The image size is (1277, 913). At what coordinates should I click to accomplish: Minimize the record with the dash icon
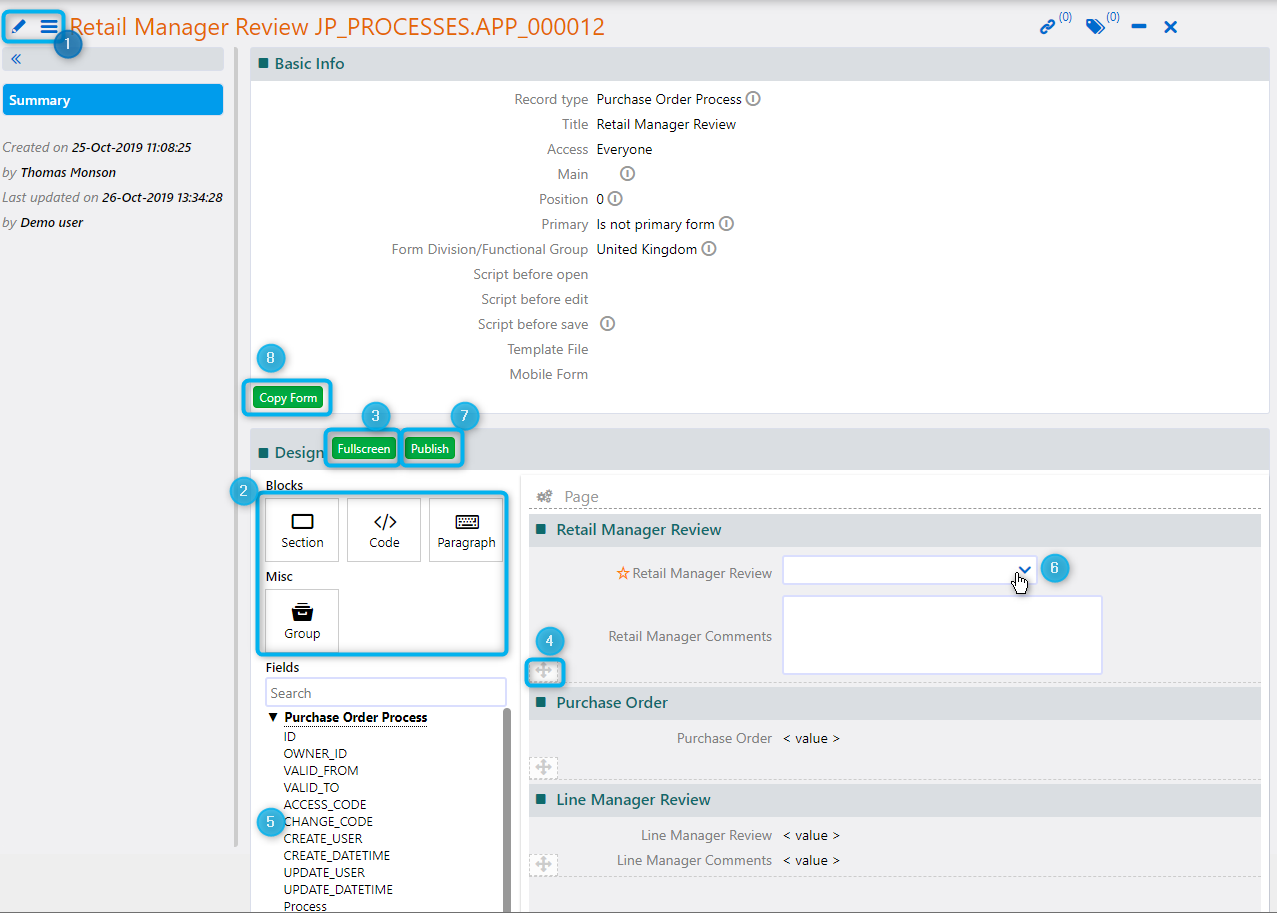tap(1139, 27)
